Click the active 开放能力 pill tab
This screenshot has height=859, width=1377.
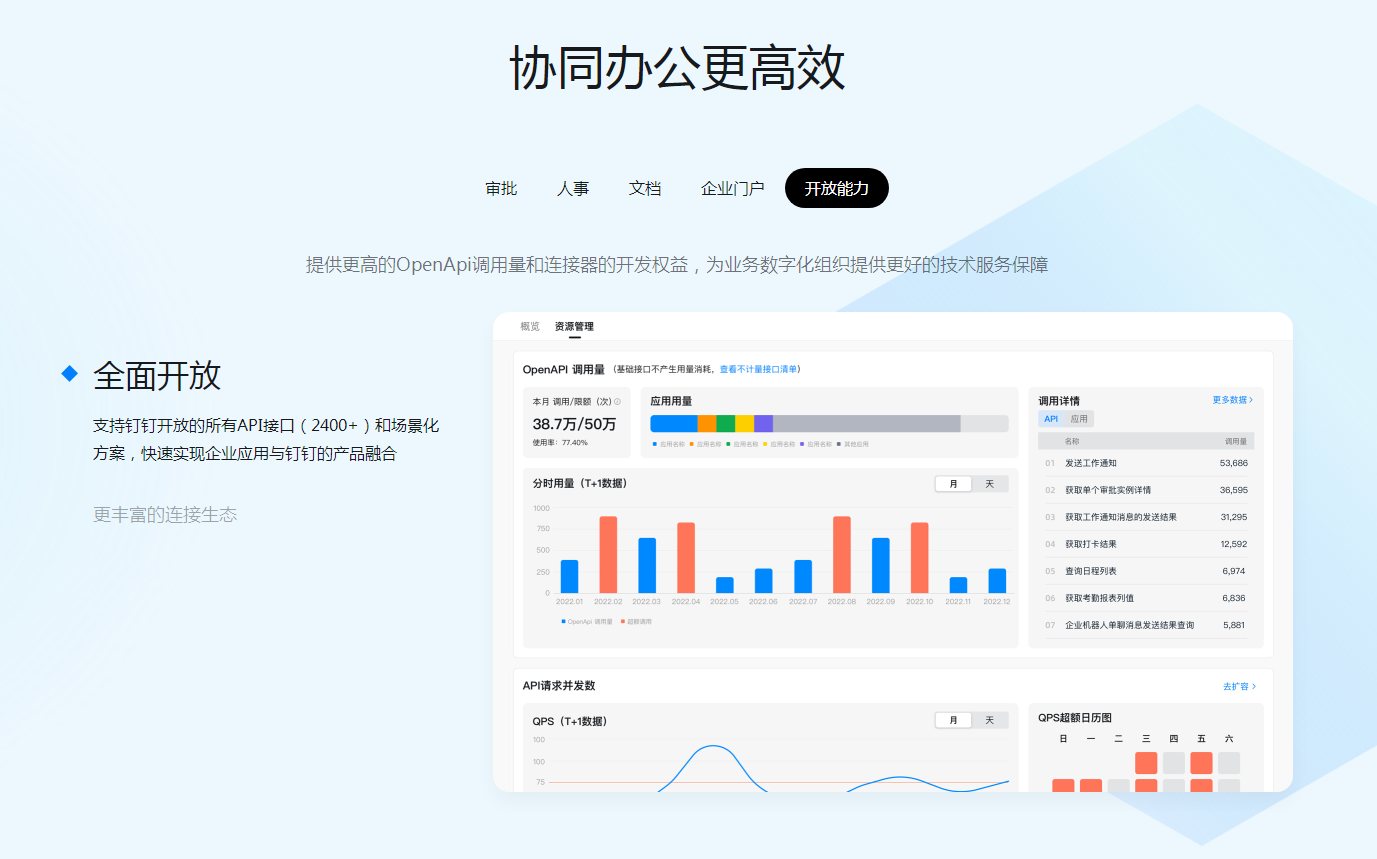pos(837,188)
